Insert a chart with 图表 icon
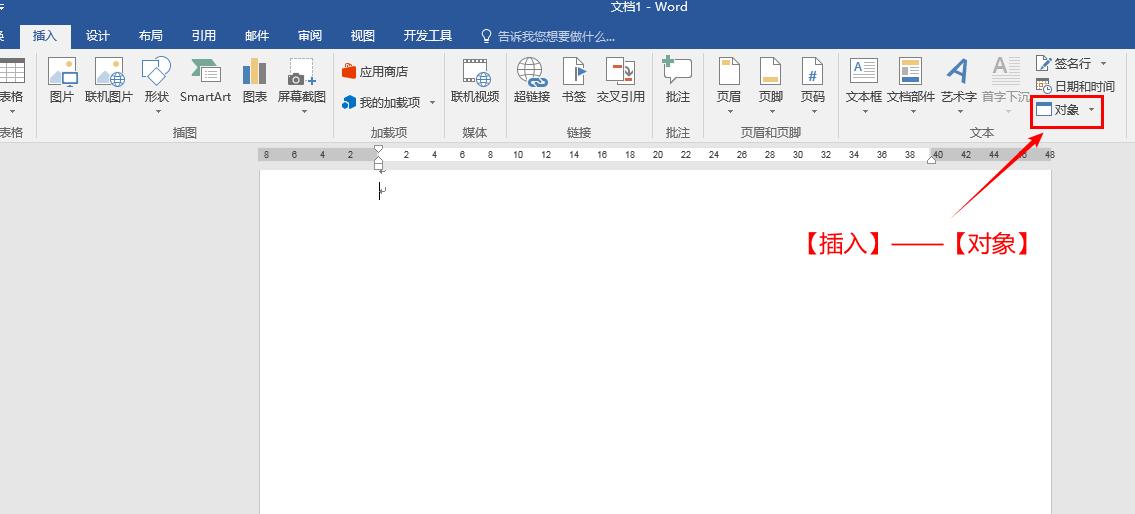This screenshot has width=1135, height=514. 255,79
